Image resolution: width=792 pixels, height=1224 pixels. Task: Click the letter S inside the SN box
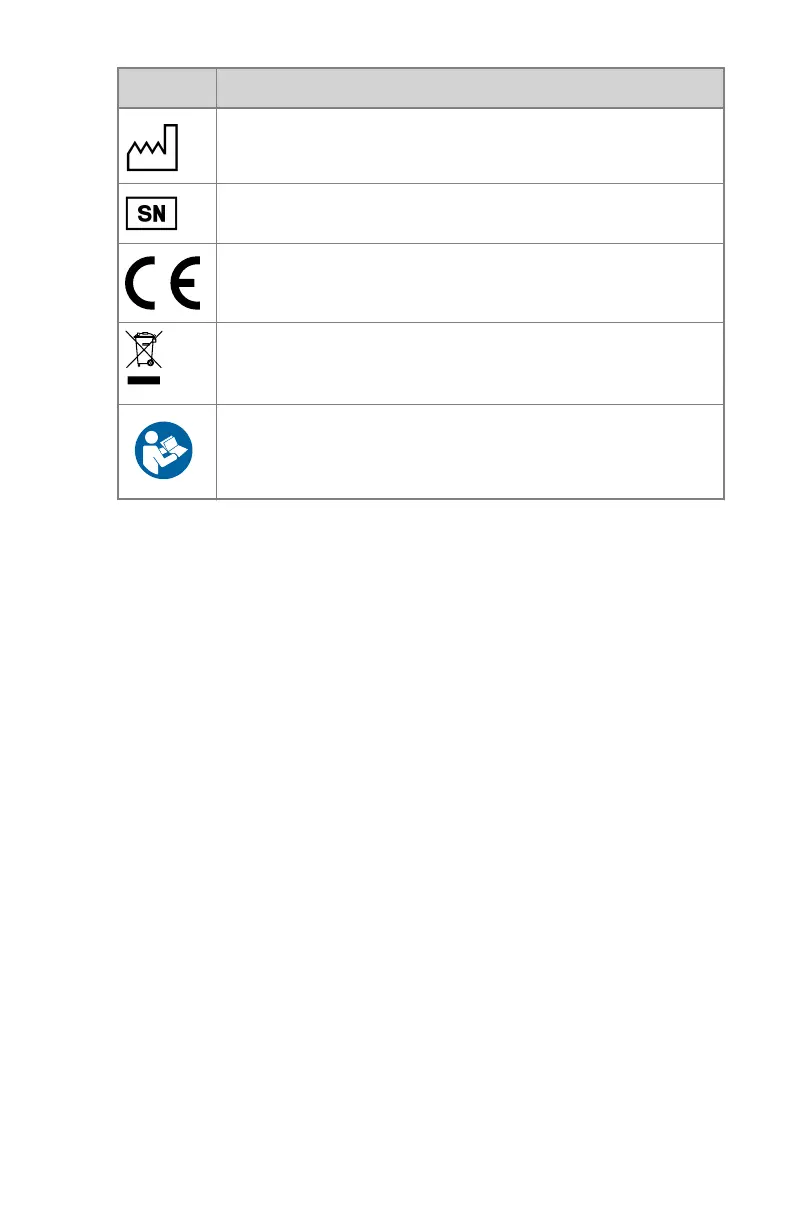point(143,213)
